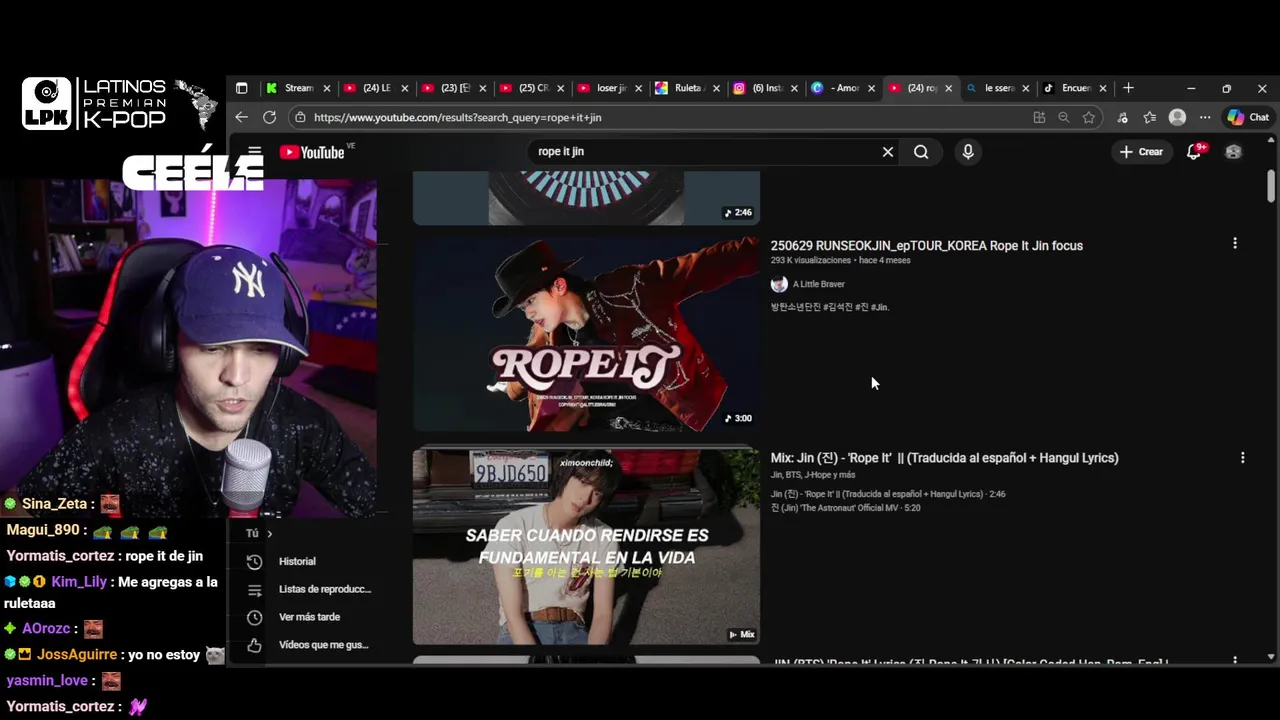Close the Stream tab
The width and height of the screenshot is (1280, 720).
click(326, 88)
